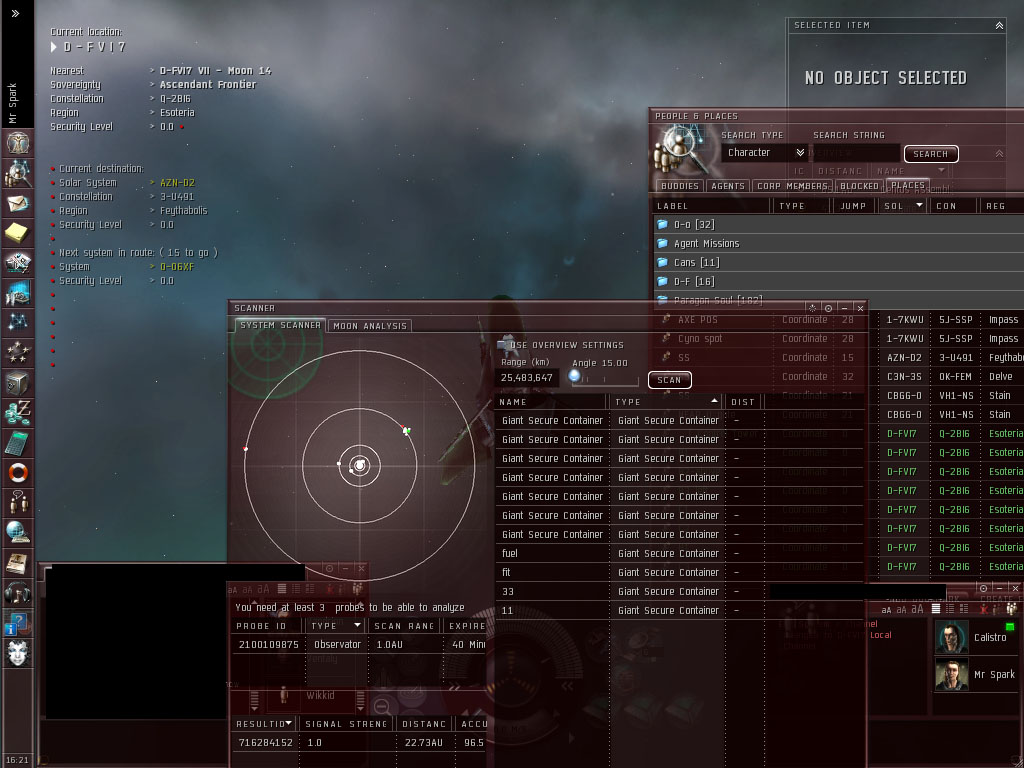Open the Market icon in sidebar
Image resolution: width=1024 pixels, height=768 pixels.
click(x=18, y=293)
